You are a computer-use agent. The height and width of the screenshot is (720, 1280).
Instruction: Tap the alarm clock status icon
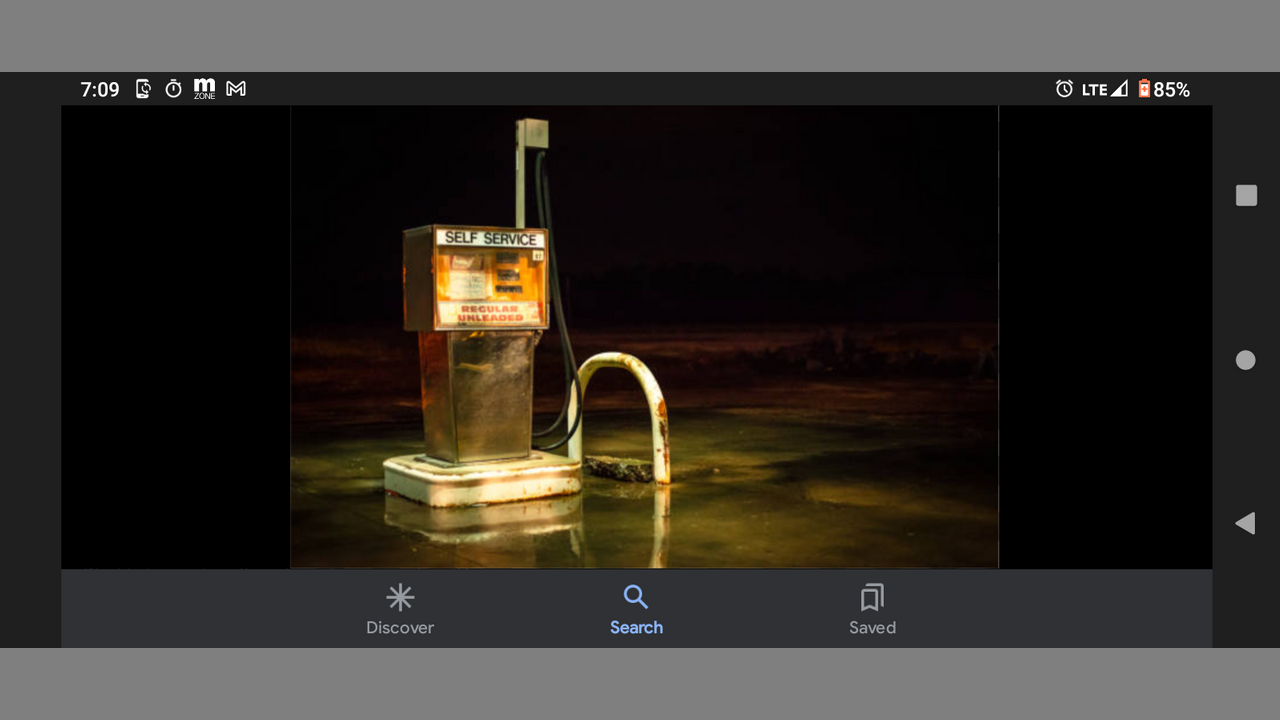point(1064,89)
